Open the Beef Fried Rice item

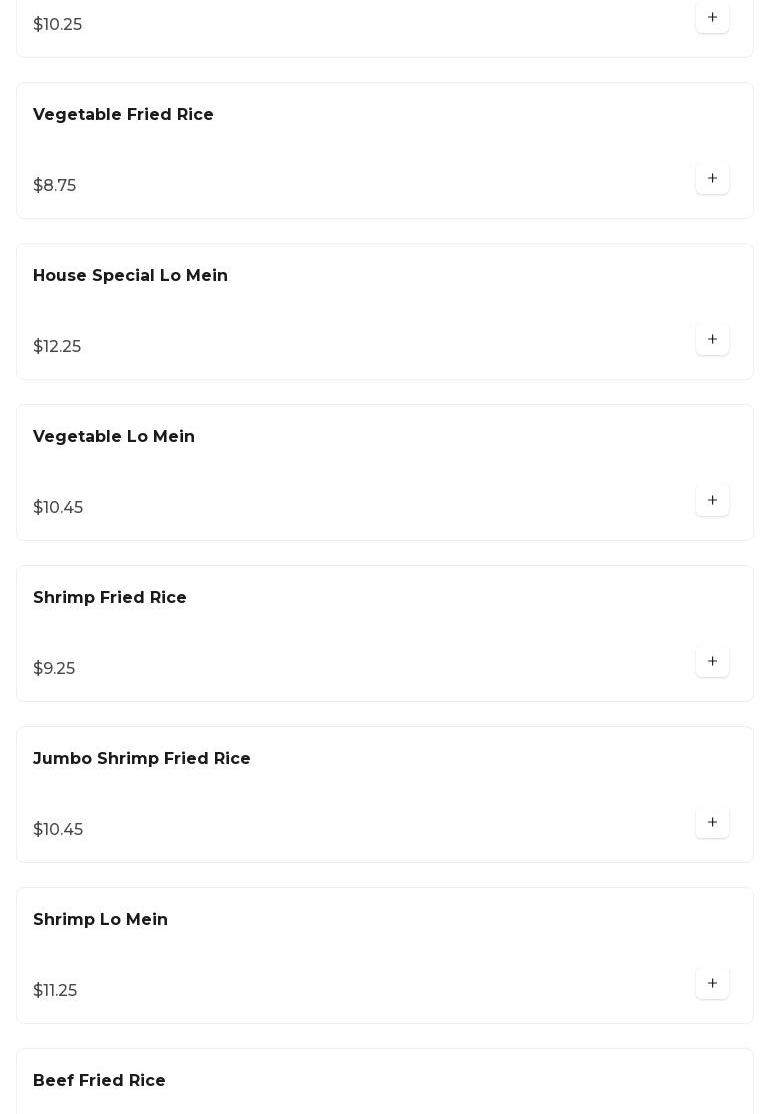[x=99, y=1081]
